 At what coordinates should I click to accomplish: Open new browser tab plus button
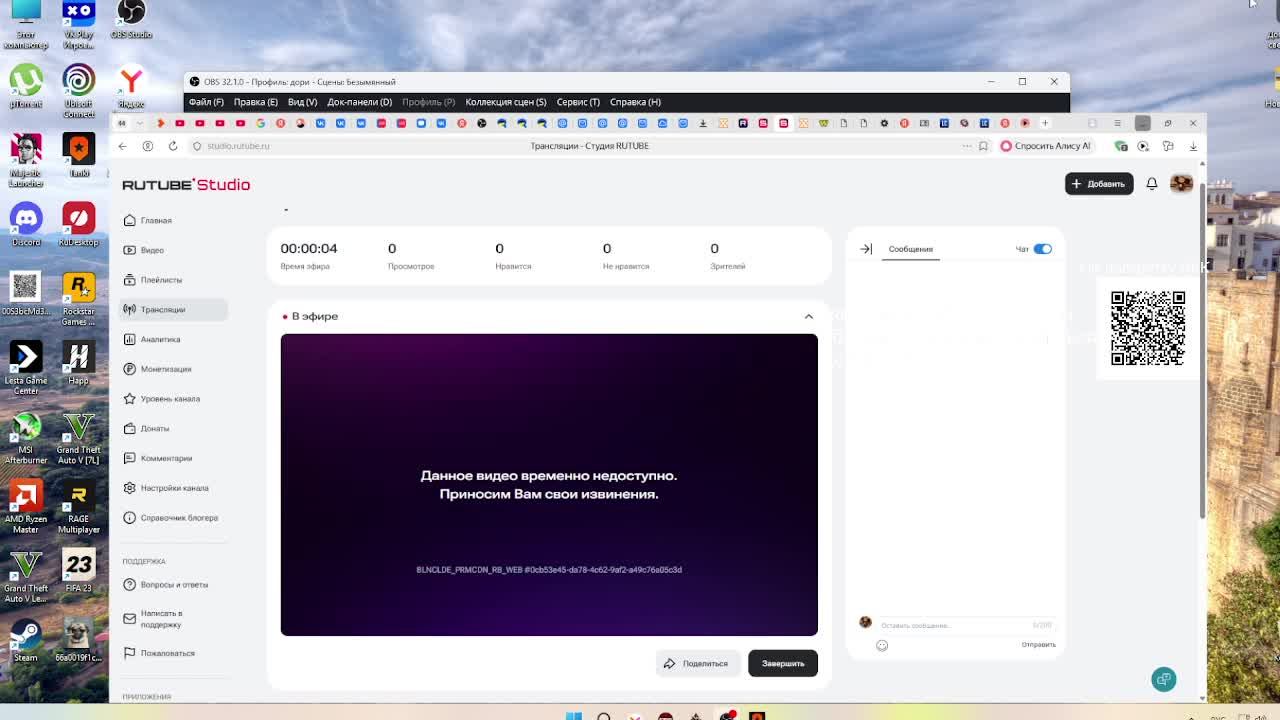pyautogui.click(x=1045, y=123)
